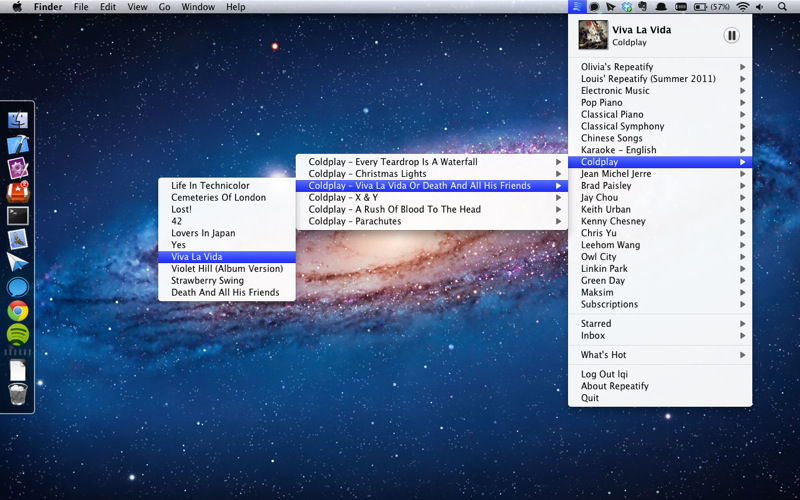800x500 pixels.
Task: Open the File menu
Action: (81, 7)
